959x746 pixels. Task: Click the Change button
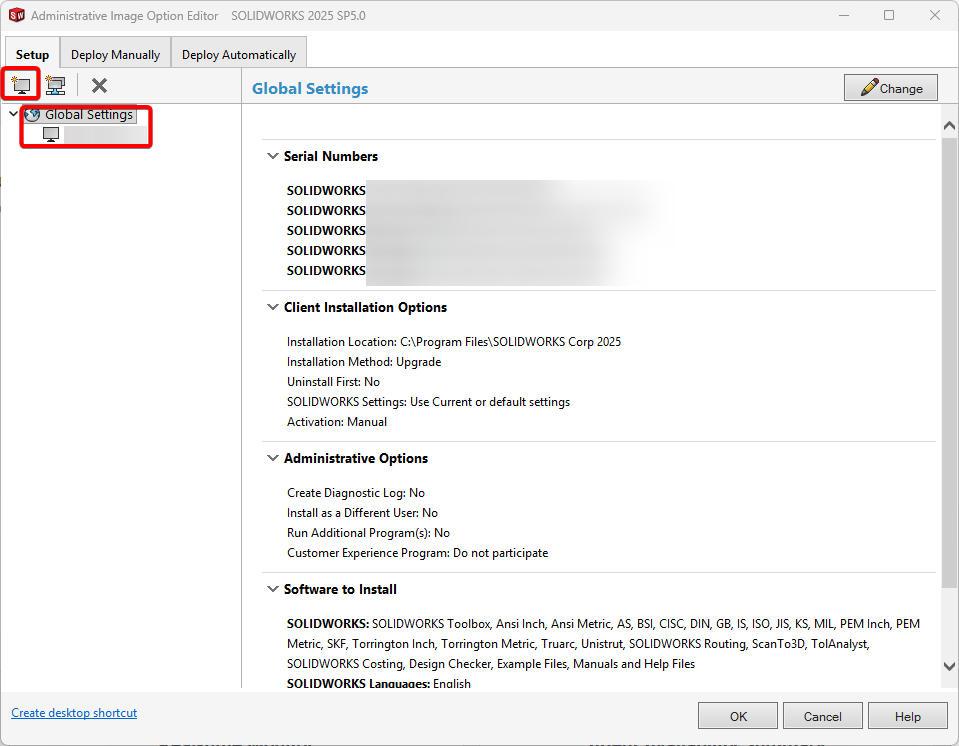tap(890, 87)
